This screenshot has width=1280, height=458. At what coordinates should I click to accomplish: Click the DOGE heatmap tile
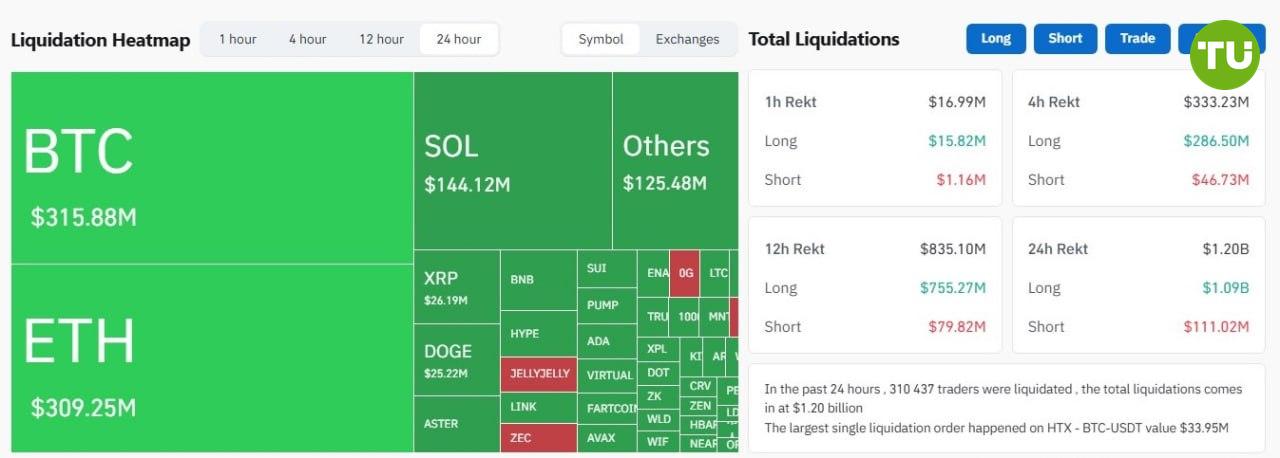click(x=456, y=360)
